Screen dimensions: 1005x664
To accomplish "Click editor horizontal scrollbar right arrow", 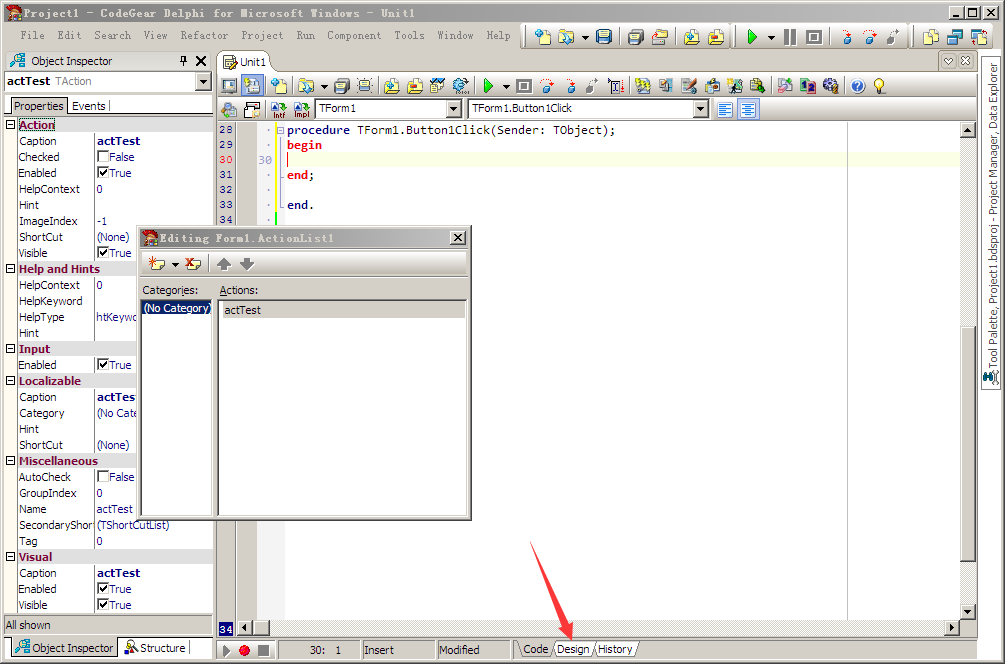I will 952,628.
